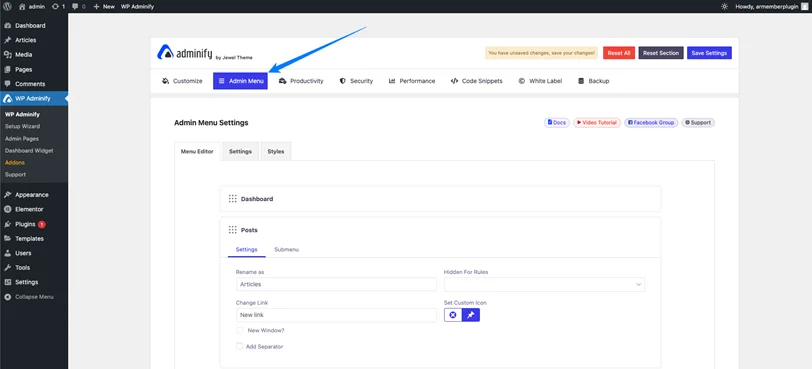Open Setup Wizard submenu link

pos(22,126)
